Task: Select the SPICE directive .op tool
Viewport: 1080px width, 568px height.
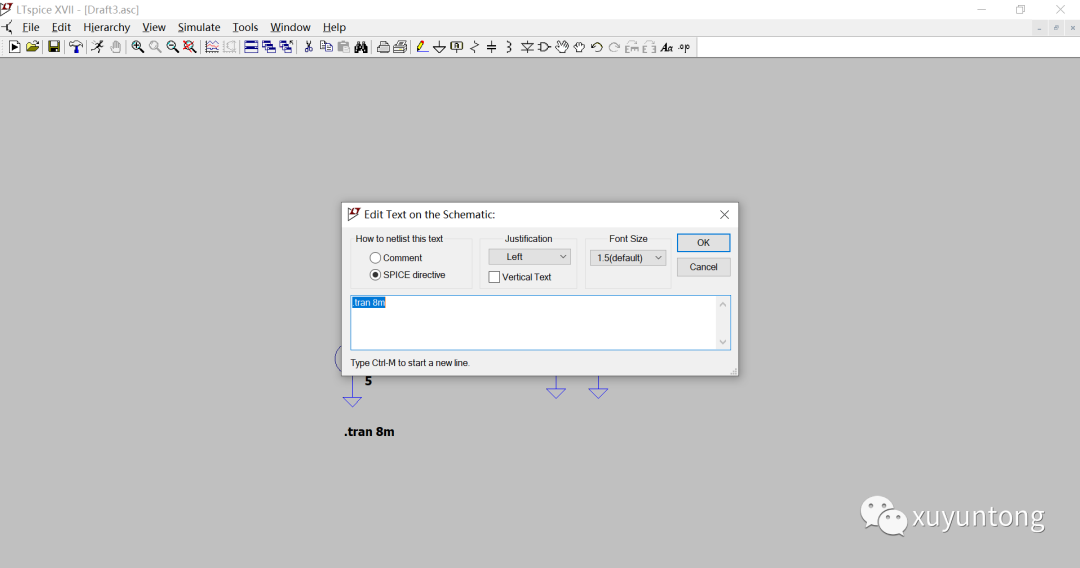Action: pyautogui.click(x=684, y=47)
